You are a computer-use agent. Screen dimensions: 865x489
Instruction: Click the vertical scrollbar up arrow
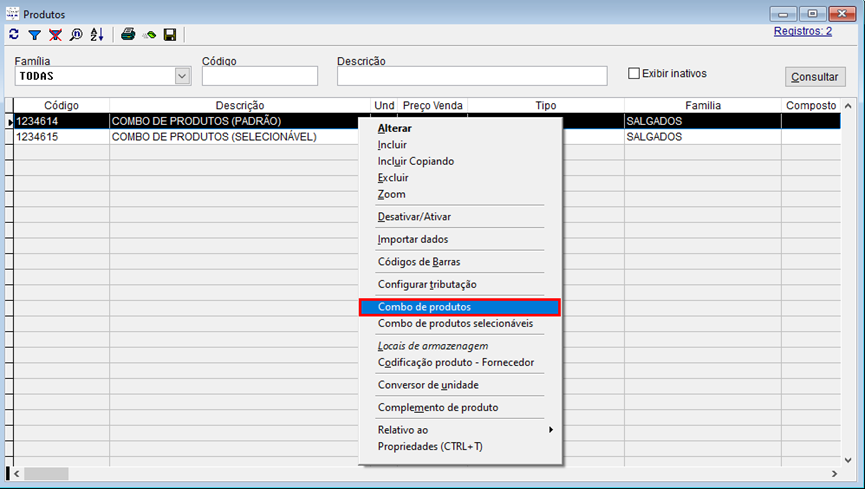(848, 105)
